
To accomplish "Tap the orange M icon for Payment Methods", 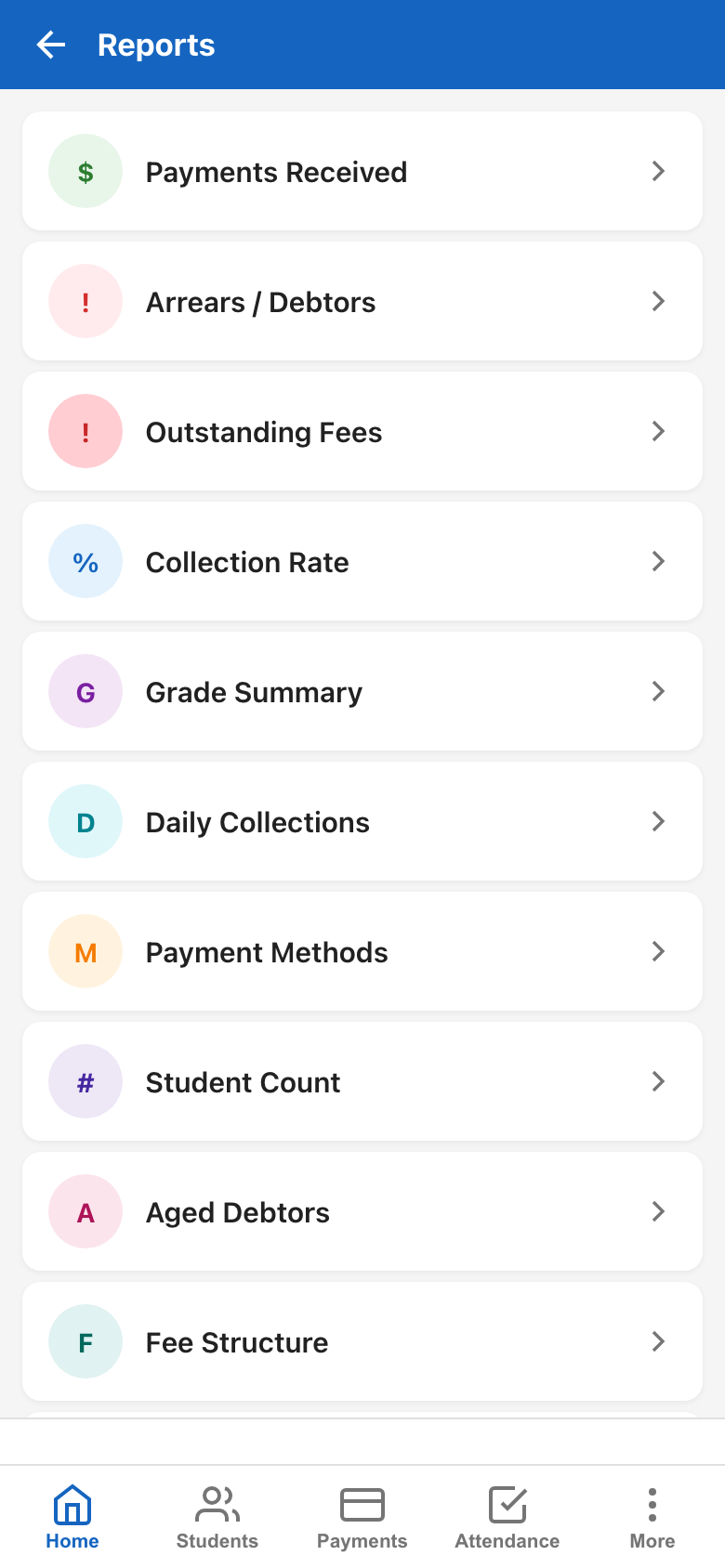I will click(86, 951).
